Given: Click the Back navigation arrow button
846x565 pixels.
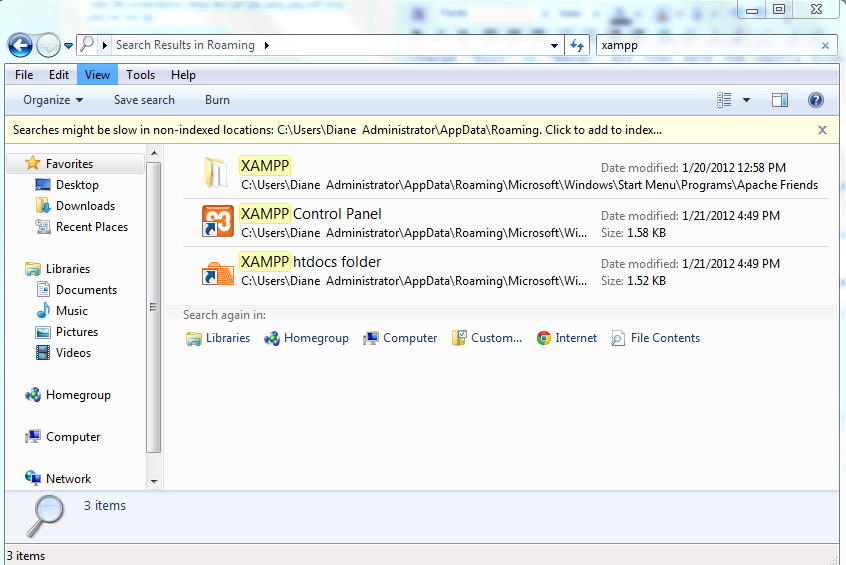Looking at the screenshot, I should pos(20,45).
